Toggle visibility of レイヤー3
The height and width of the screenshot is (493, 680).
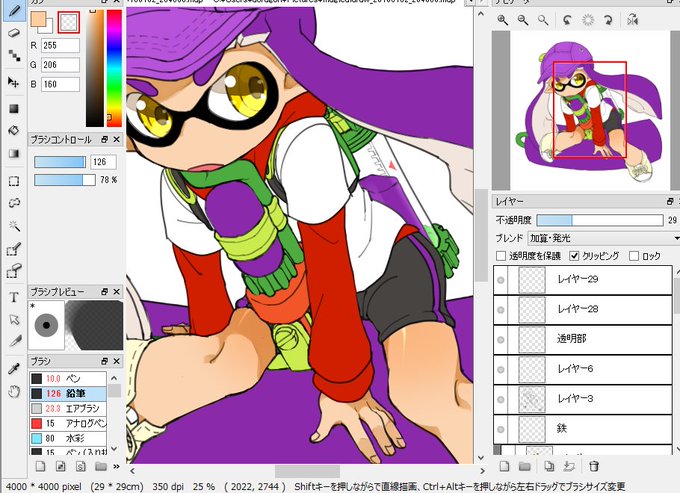coord(501,399)
